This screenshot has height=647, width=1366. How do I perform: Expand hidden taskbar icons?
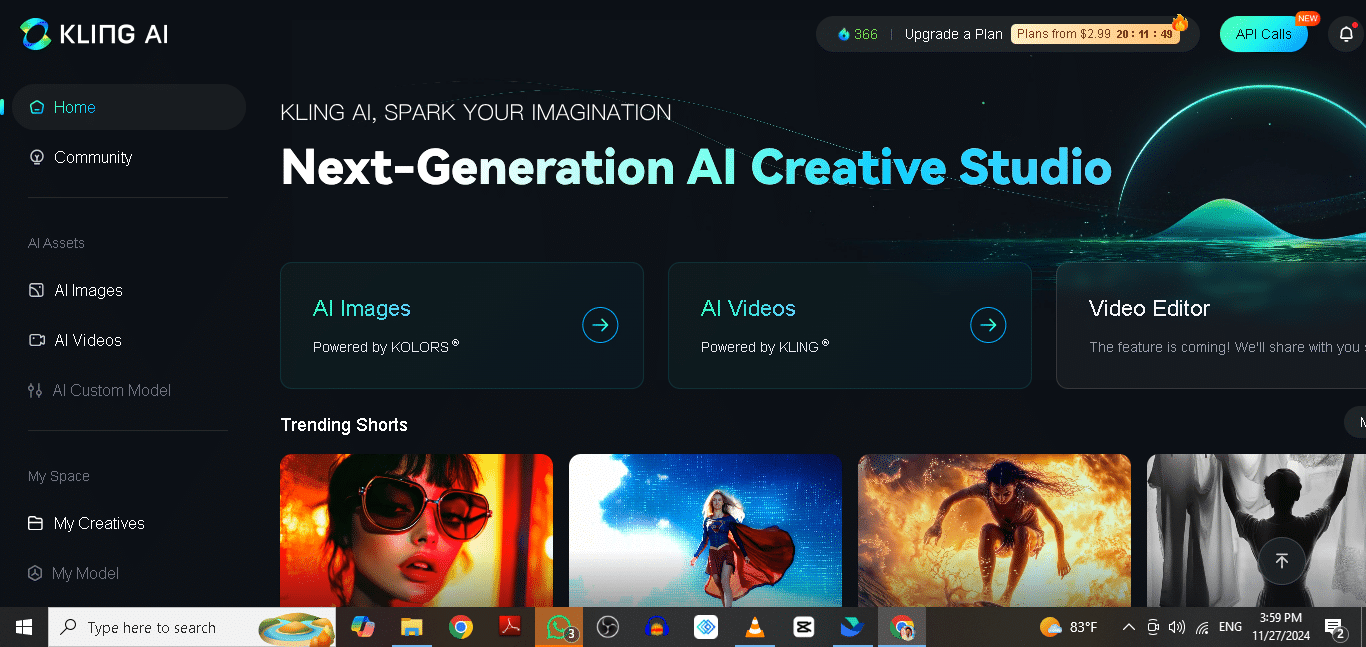pyautogui.click(x=1128, y=627)
